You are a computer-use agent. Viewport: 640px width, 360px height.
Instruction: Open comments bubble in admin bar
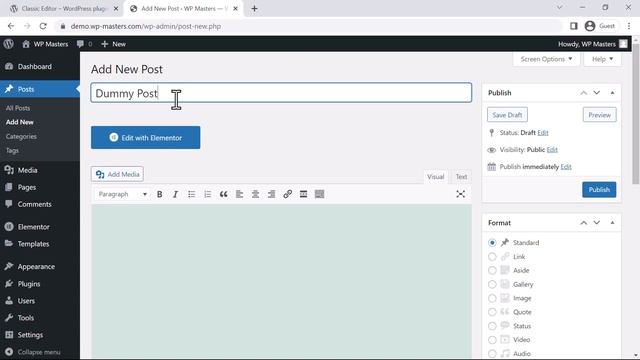pyautogui.click(x=84, y=44)
